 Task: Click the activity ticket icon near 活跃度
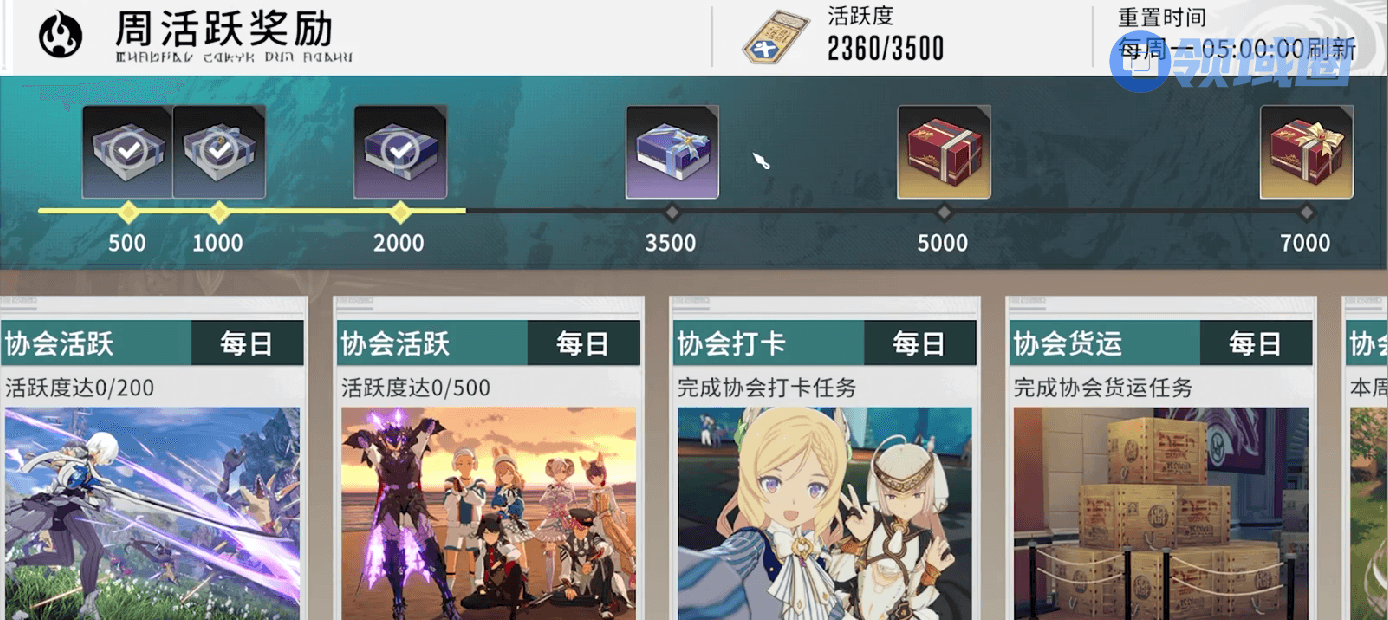[x=775, y=38]
